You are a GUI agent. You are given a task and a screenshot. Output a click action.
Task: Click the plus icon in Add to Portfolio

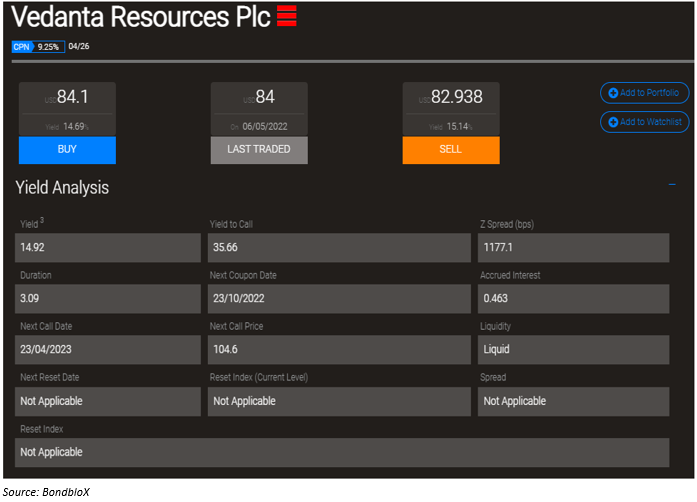click(613, 93)
